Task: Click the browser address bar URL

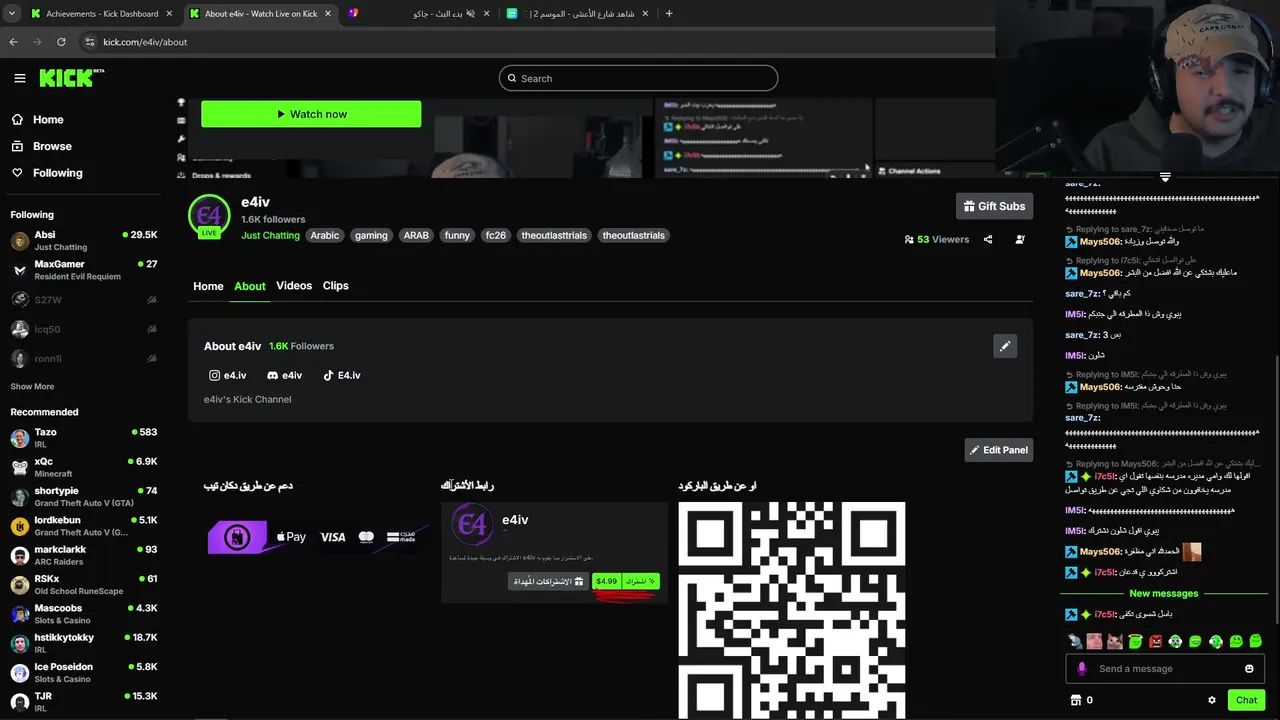Action: pos(145,42)
